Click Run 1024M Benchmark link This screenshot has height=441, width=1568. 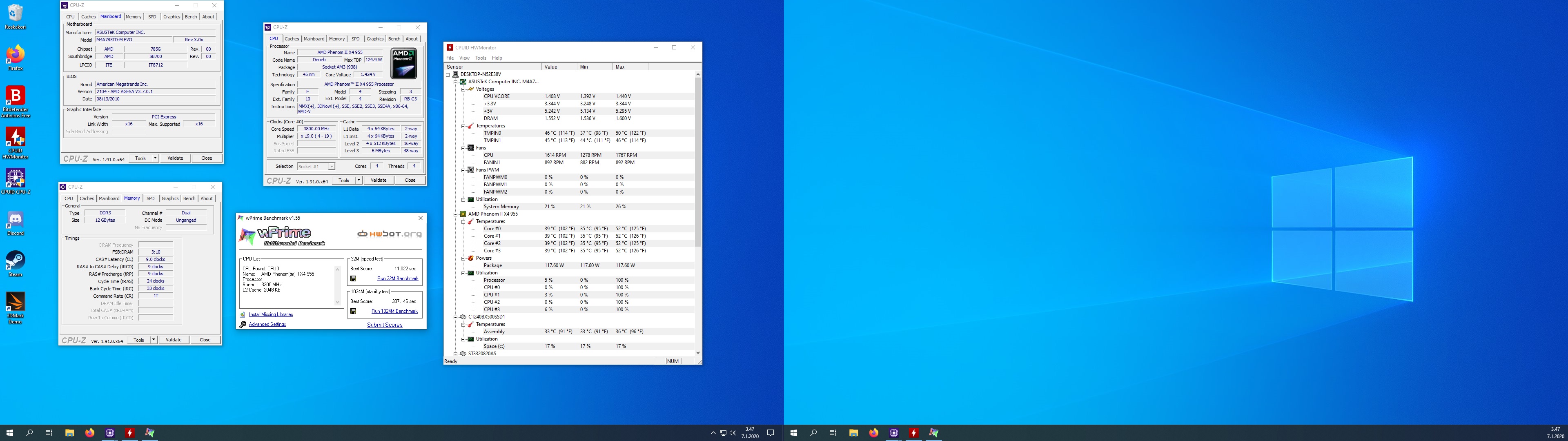pos(394,311)
